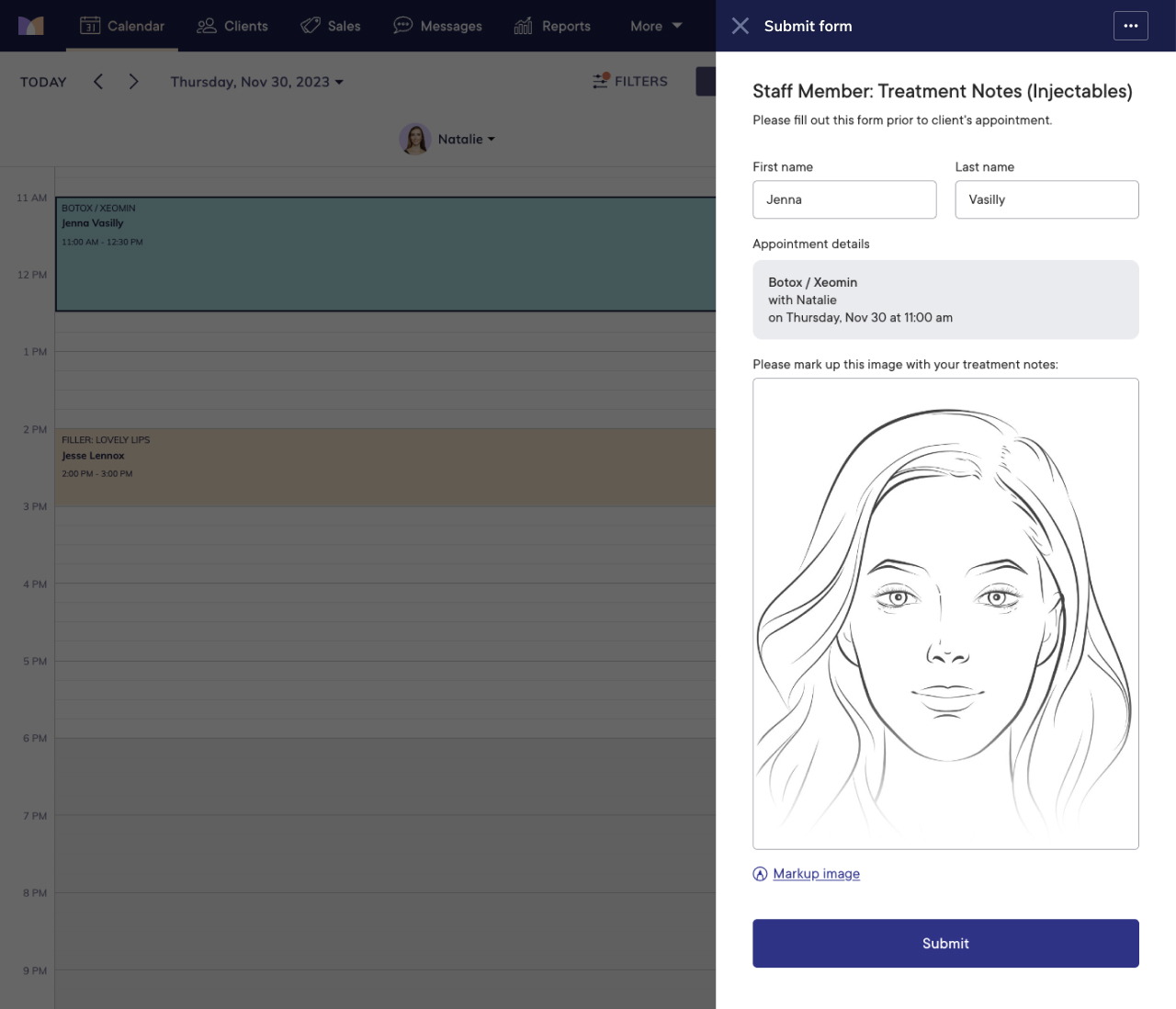Screen dimensions: 1176x1009
Task: Open the Botox / Xeomin appointment block
Action: click(x=367, y=254)
